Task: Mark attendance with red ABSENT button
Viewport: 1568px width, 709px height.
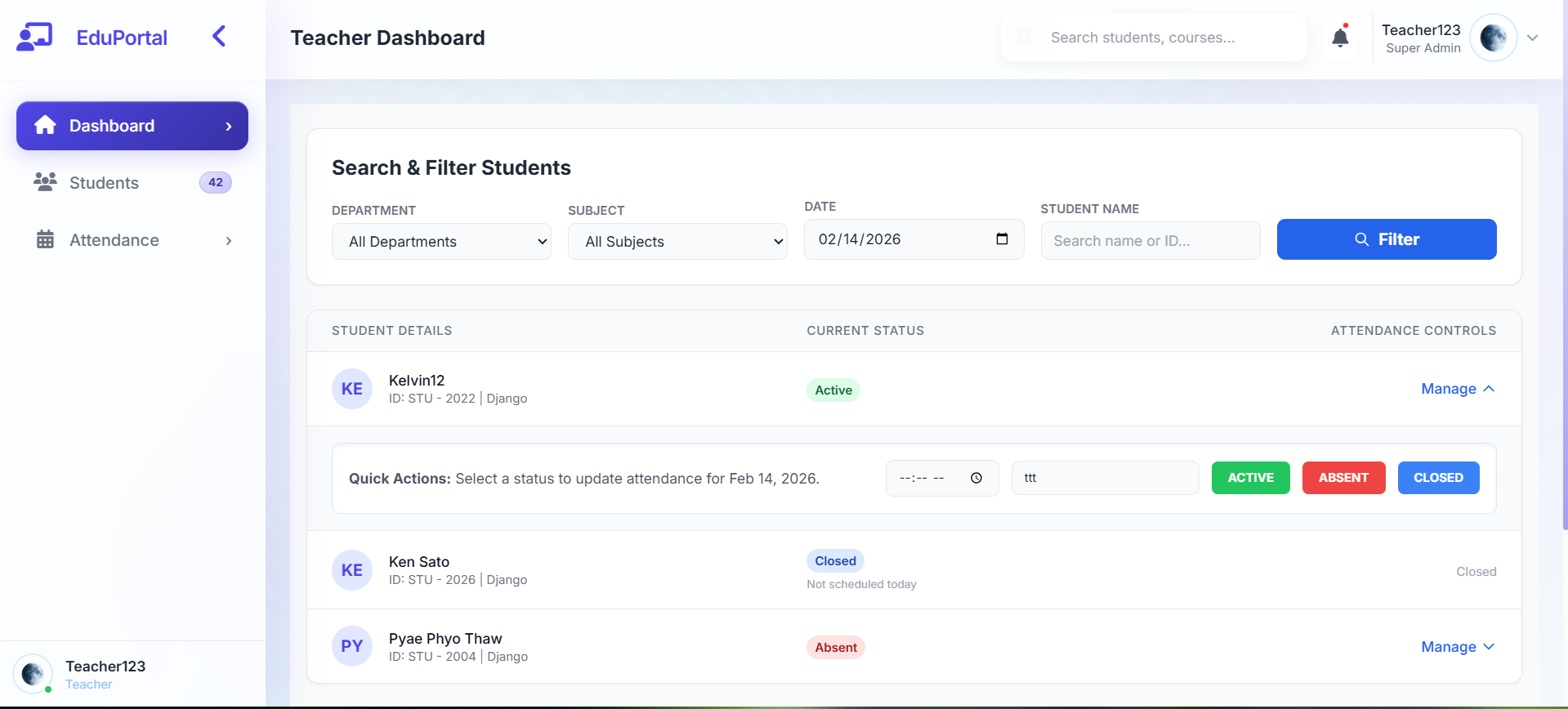Action: [x=1344, y=478]
